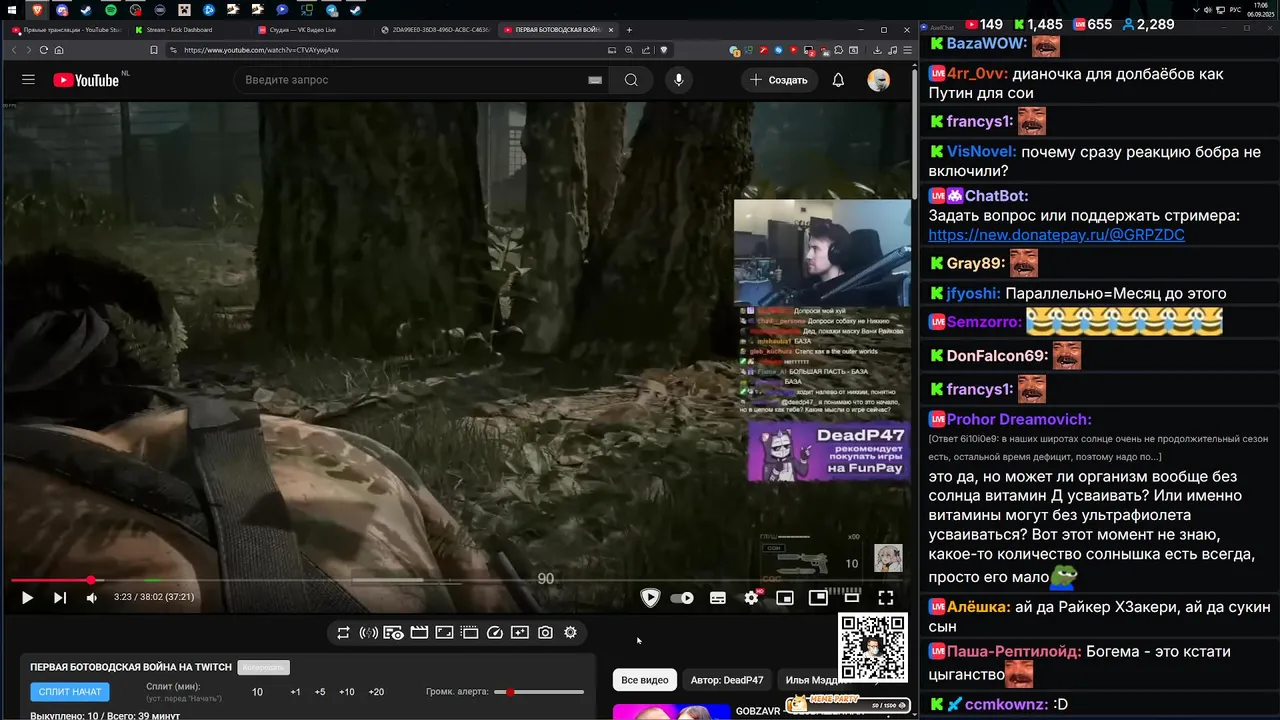This screenshot has width=1280, height=720.
Task: Open the donatepay.ru link in chat
Action: point(1056,235)
